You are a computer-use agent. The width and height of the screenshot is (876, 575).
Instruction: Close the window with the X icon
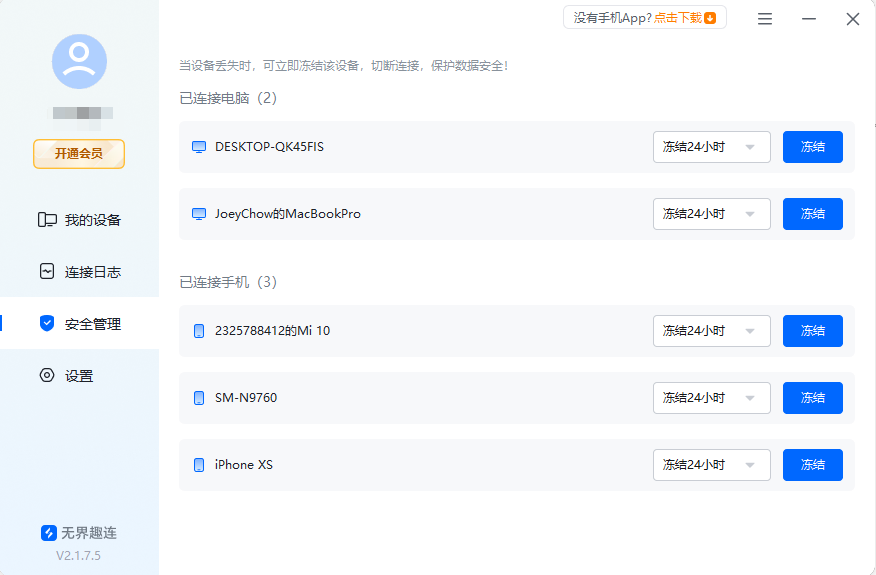pyautogui.click(x=853, y=19)
